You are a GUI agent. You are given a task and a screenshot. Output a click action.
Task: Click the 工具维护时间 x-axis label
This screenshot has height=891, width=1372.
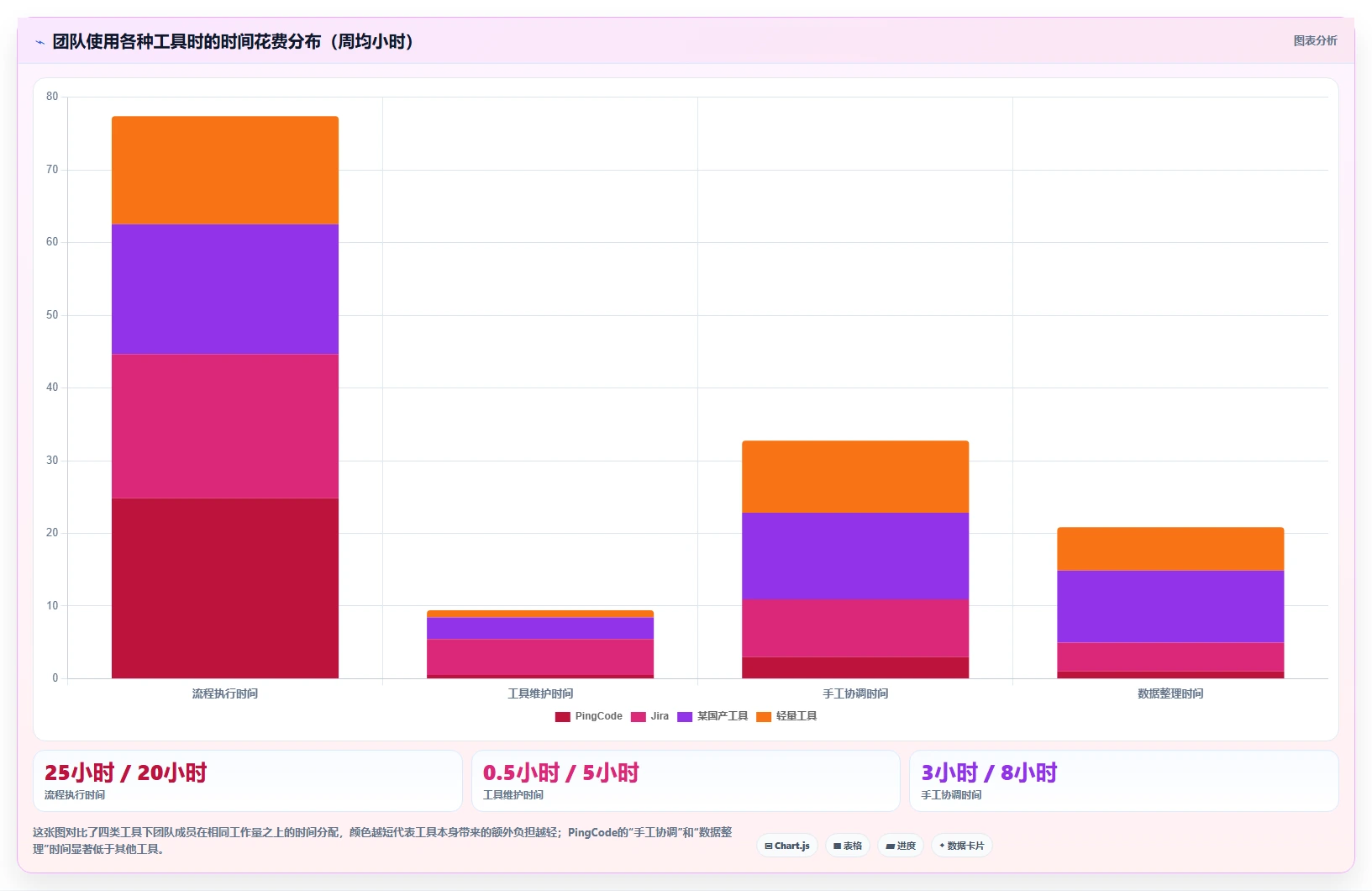pyautogui.click(x=540, y=693)
